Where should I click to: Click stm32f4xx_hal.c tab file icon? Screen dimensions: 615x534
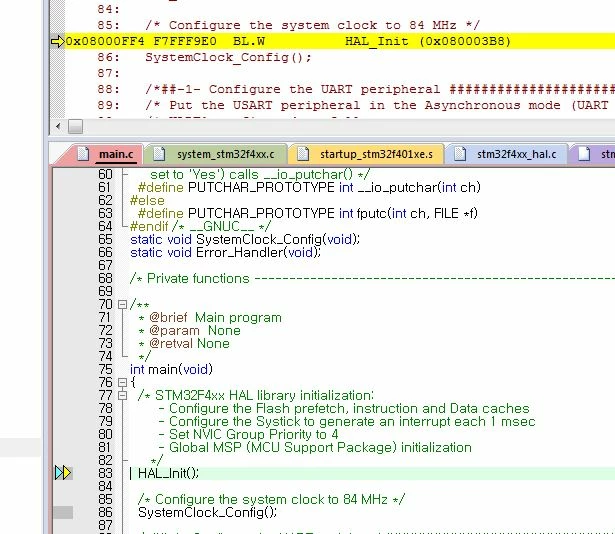pos(460,154)
